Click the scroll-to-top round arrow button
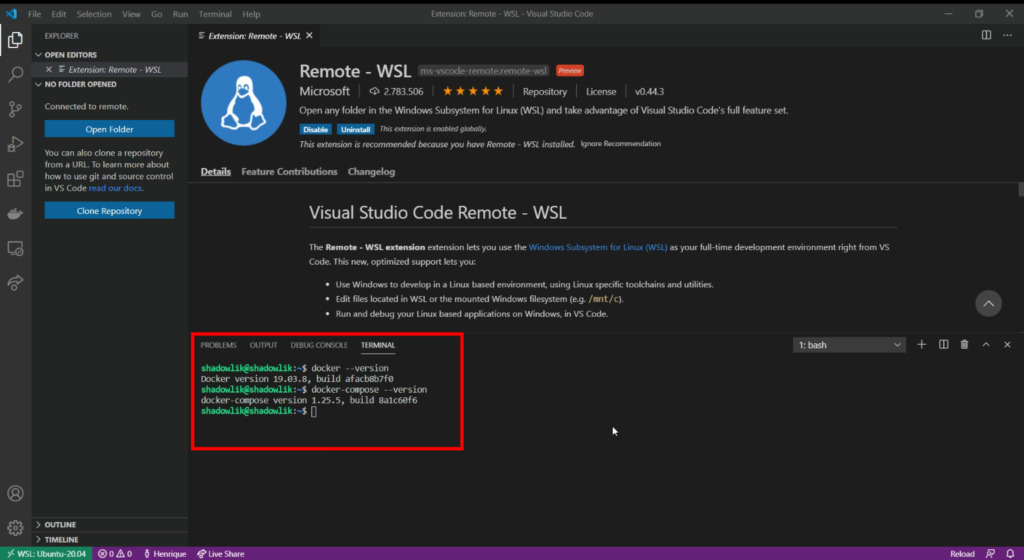This screenshot has height=560, width=1024. 988,303
